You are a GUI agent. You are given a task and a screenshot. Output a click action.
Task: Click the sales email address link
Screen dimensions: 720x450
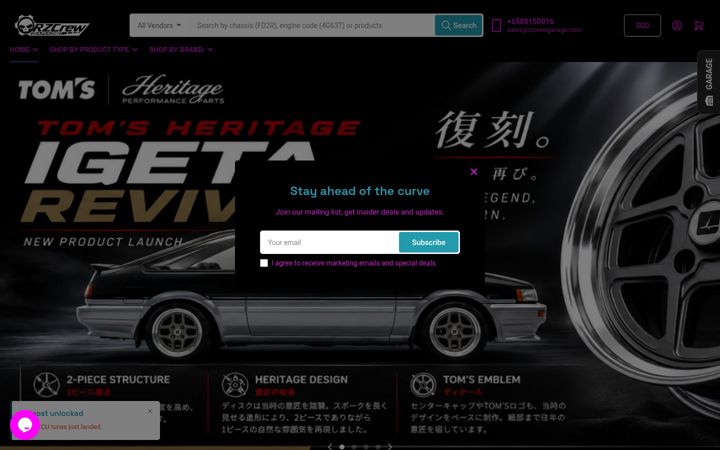pos(544,30)
